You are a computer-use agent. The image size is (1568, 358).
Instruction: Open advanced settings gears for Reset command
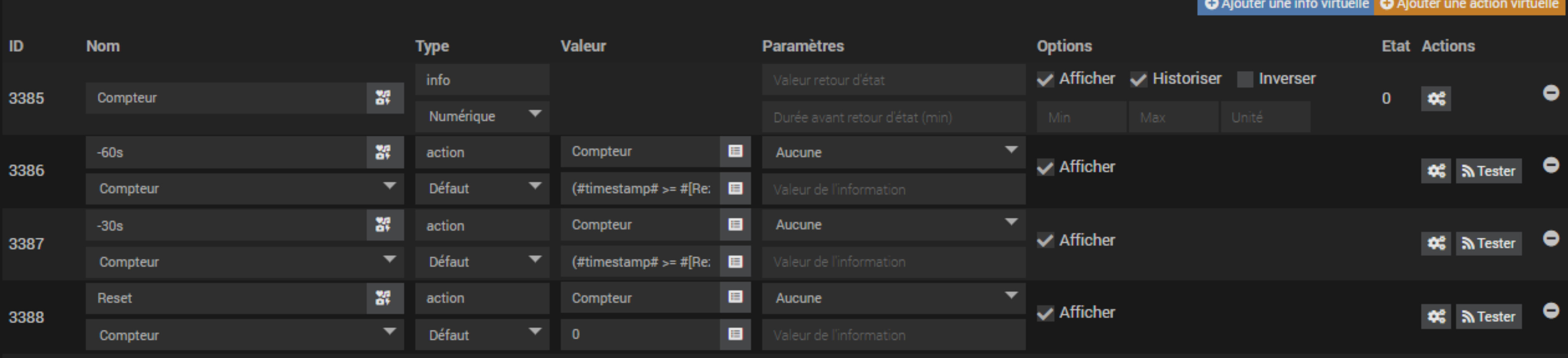[x=1436, y=317]
